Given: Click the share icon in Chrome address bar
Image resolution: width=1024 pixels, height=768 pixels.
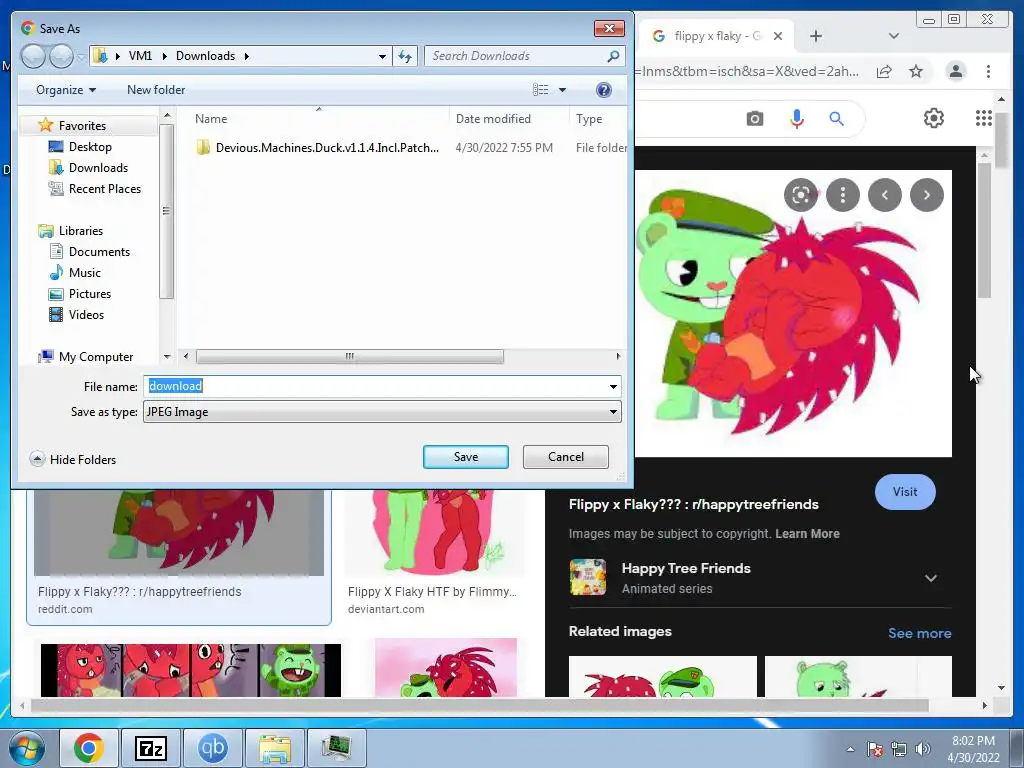Looking at the screenshot, I should pyautogui.click(x=884, y=71).
